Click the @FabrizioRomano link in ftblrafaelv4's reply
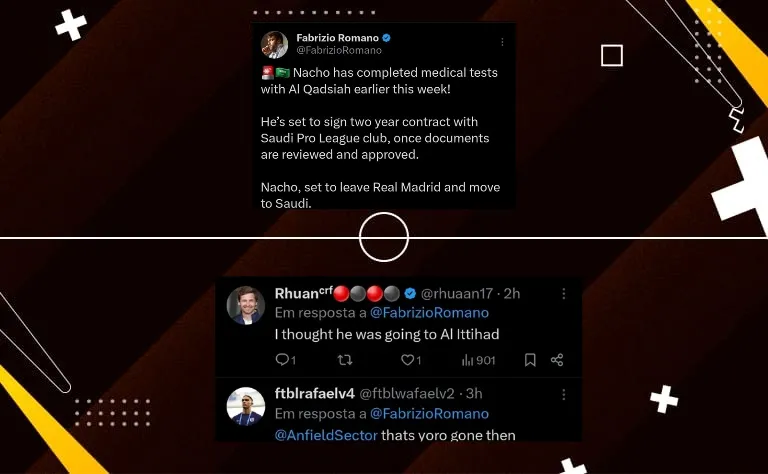Screen dimensions: 768x474 tap(429, 414)
